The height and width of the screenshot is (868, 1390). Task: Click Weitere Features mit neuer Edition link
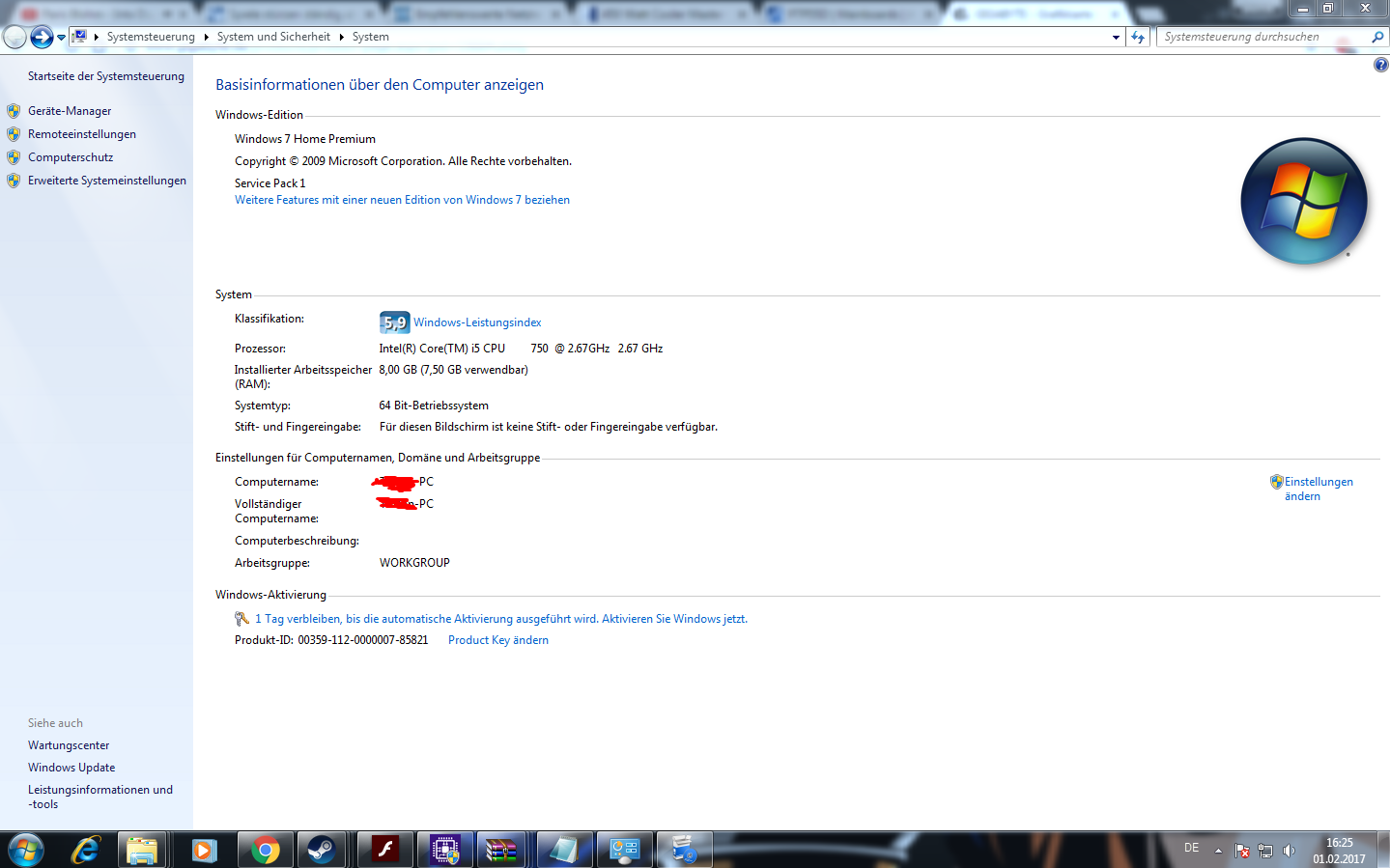[x=402, y=200]
